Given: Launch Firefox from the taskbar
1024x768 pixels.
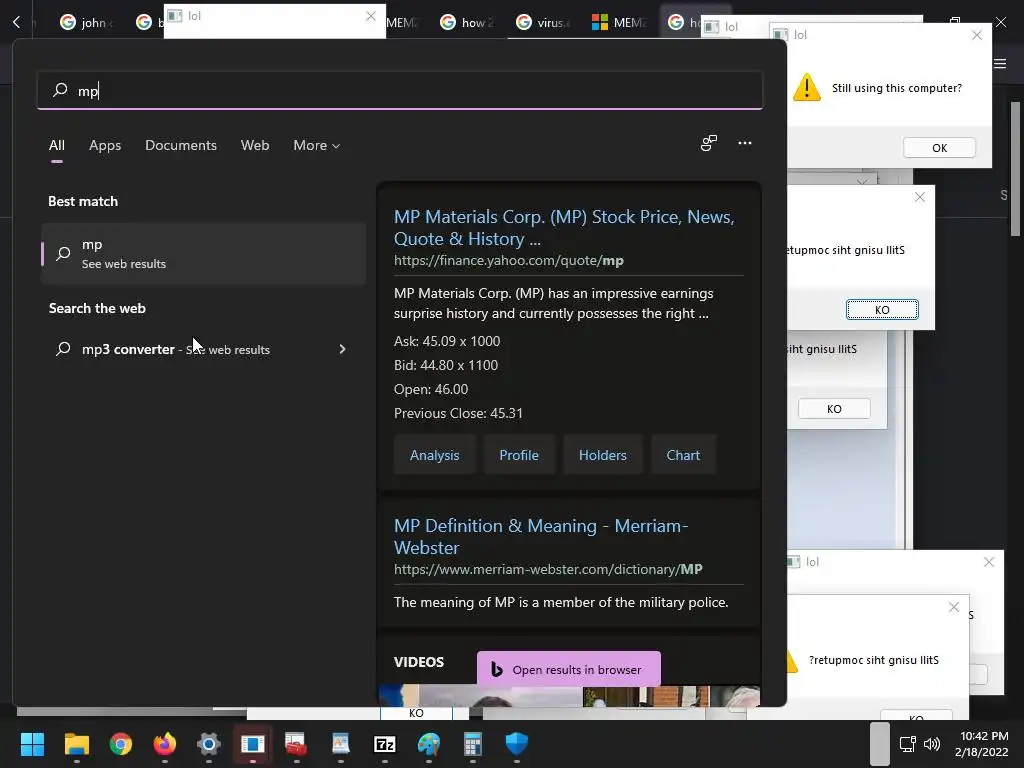Looking at the screenshot, I should (165, 743).
